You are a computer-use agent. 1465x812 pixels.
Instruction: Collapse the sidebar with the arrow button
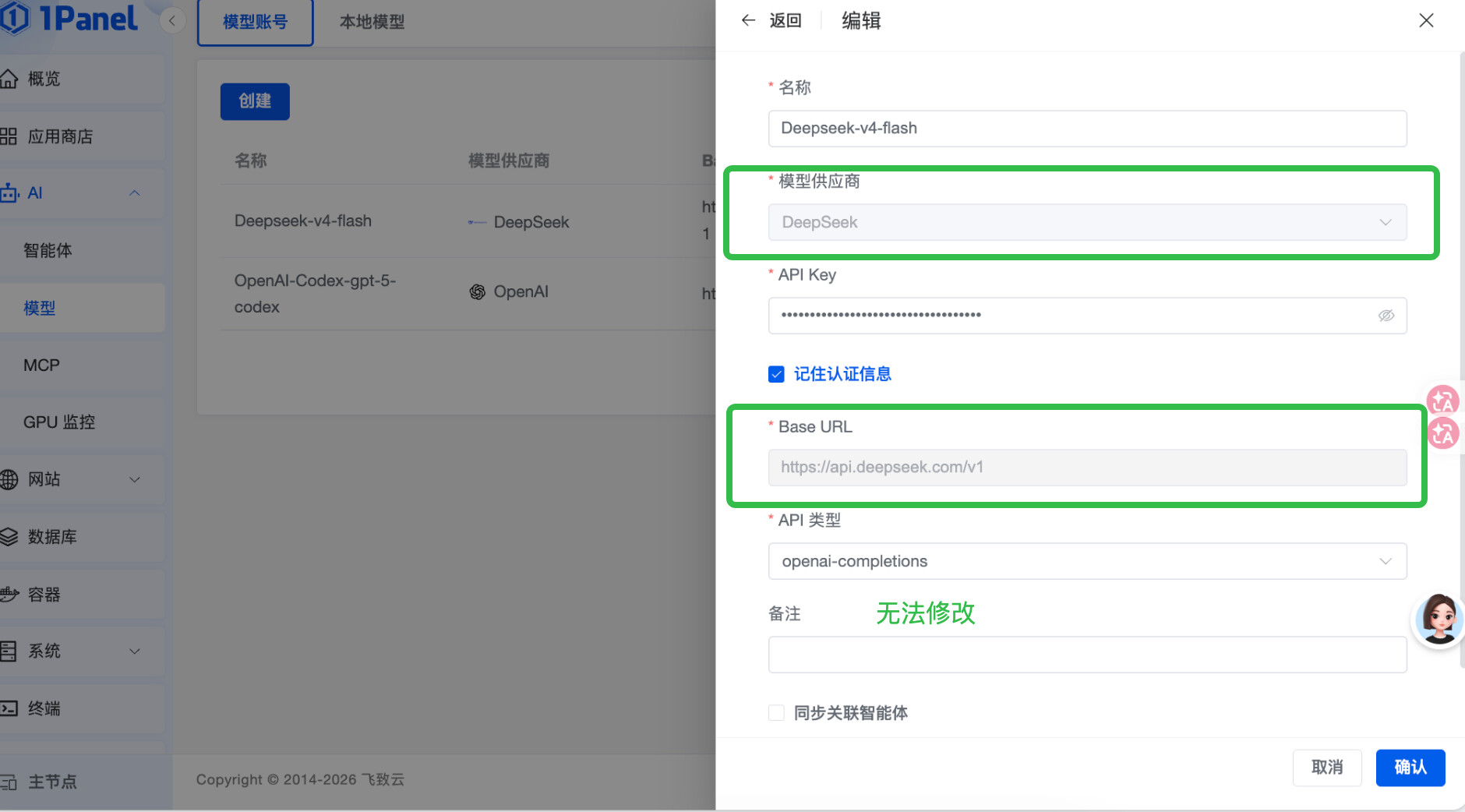click(172, 20)
